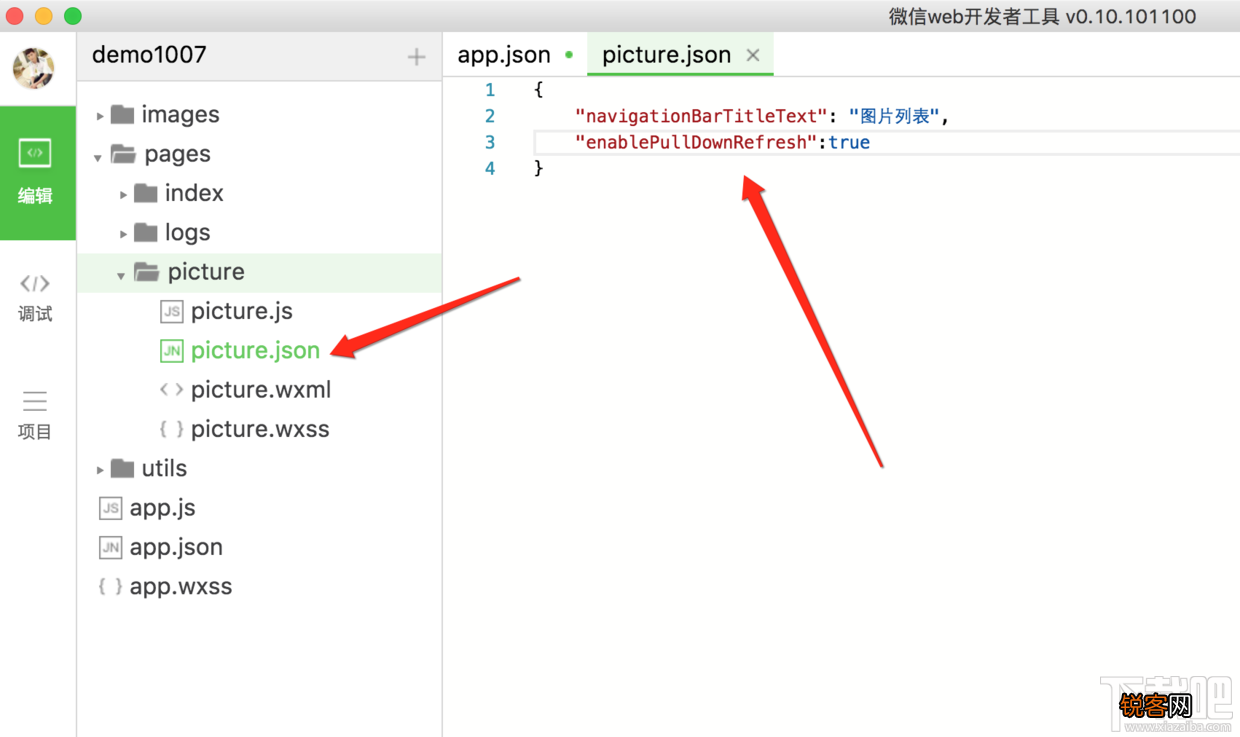This screenshot has width=1240, height=737.
Task: Open app.js in the file tree
Action: (x=162, y=508)
